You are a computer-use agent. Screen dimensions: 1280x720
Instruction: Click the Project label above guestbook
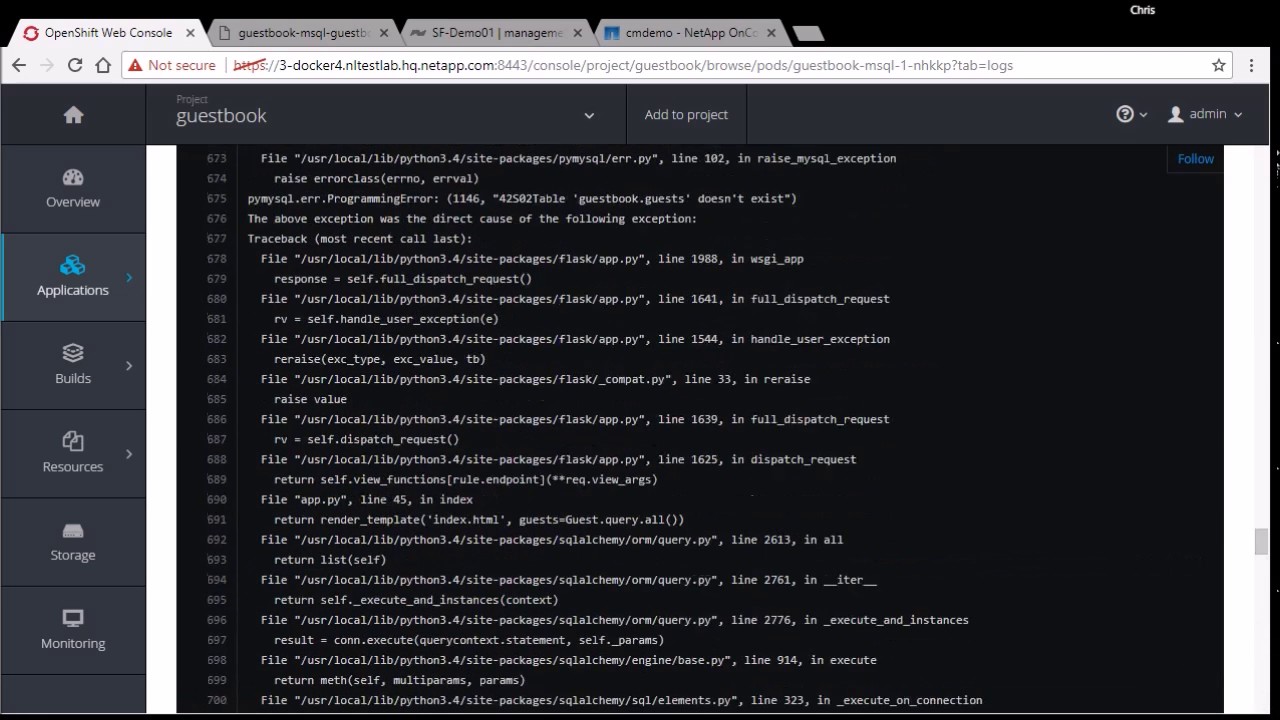coord(192,99)
